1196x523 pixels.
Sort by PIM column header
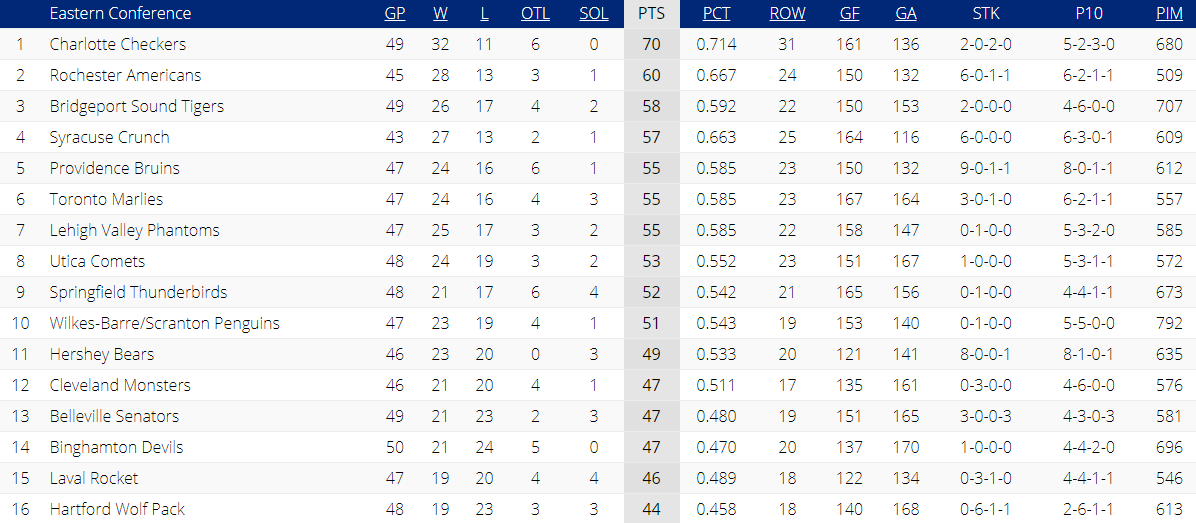pos(1169,14)
